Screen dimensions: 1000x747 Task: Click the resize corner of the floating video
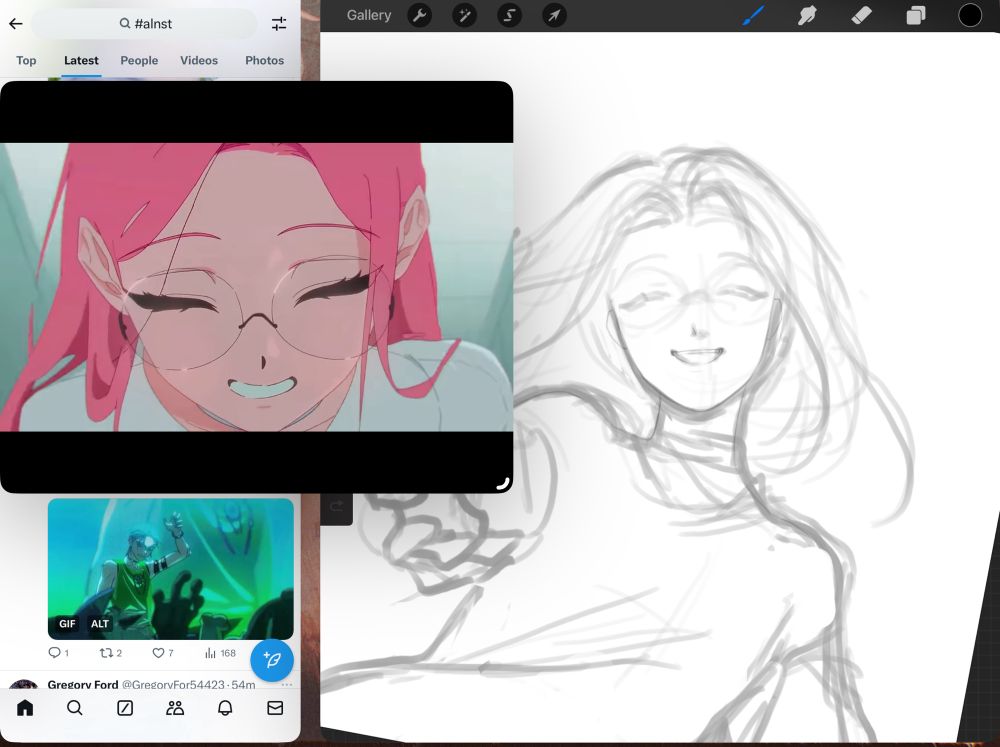click(x=502, y=483)
